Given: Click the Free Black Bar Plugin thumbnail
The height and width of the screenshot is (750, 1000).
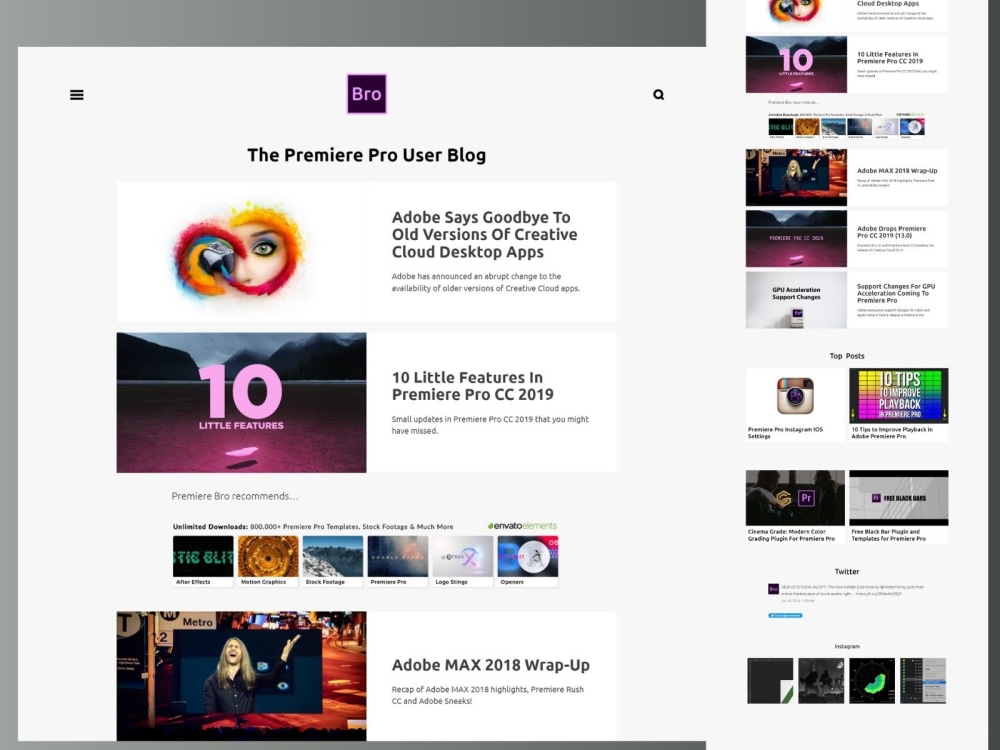Looking at the screenshot, I should [898, 497].
